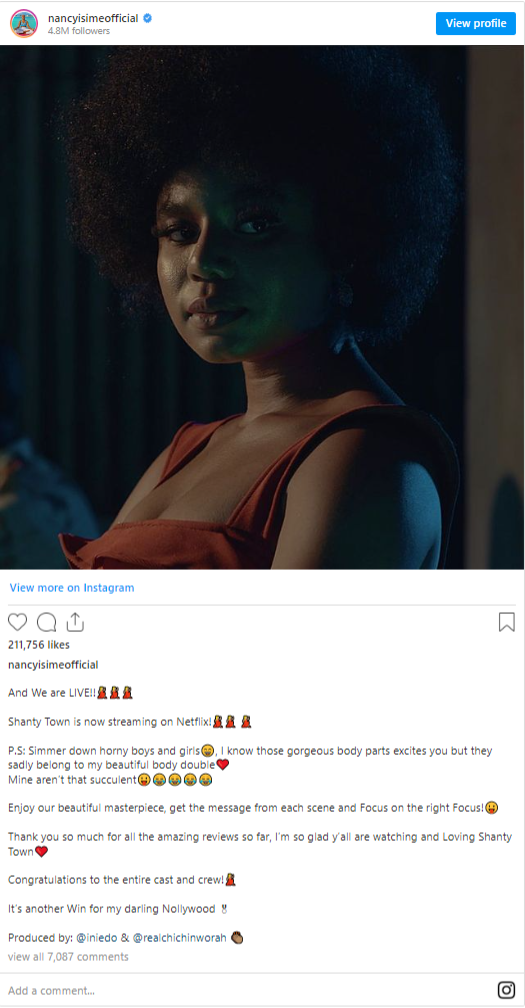This screenshot has width=525, height=1008.
Task: Click the Add a comment field
Action: pyautogui.click(x=244, y=990)
